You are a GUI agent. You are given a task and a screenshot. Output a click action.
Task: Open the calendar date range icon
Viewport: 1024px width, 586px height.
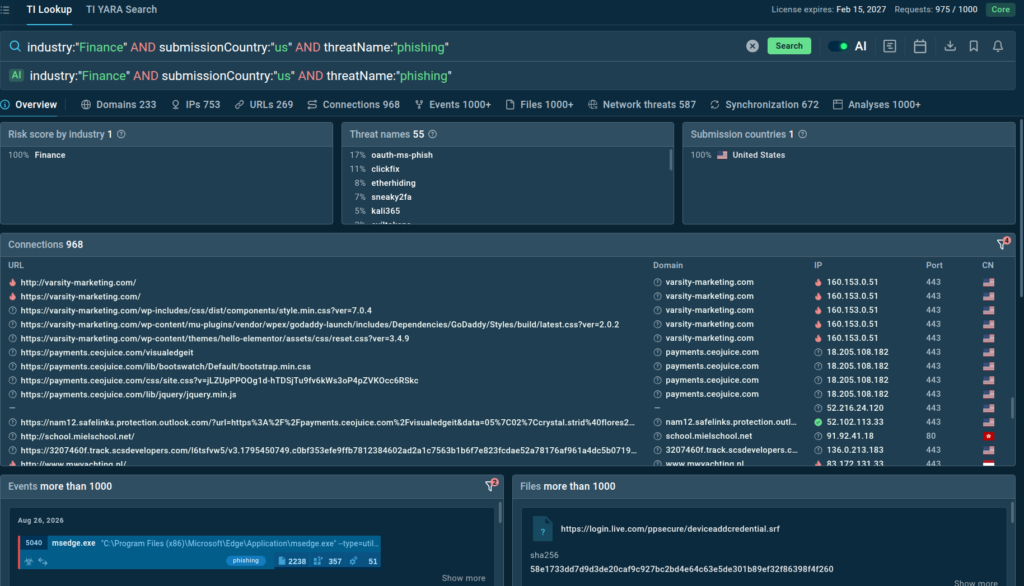coord(920,46)
